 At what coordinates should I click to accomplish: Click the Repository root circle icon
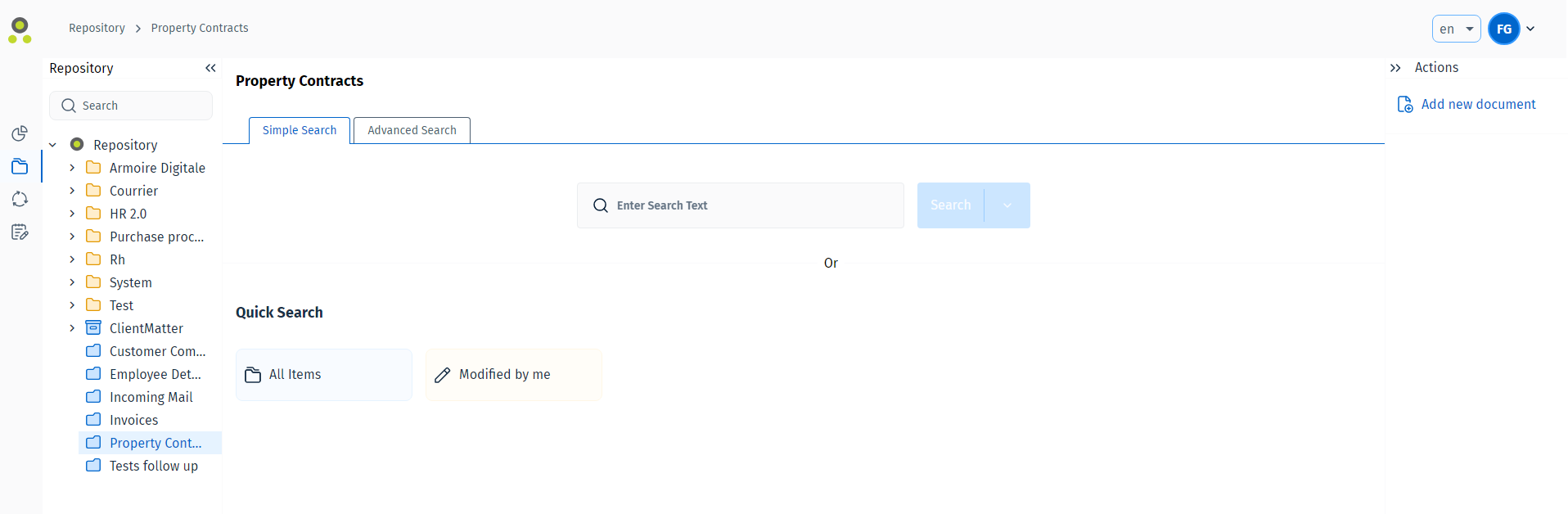pyautogui.click(x=77, y=144)
